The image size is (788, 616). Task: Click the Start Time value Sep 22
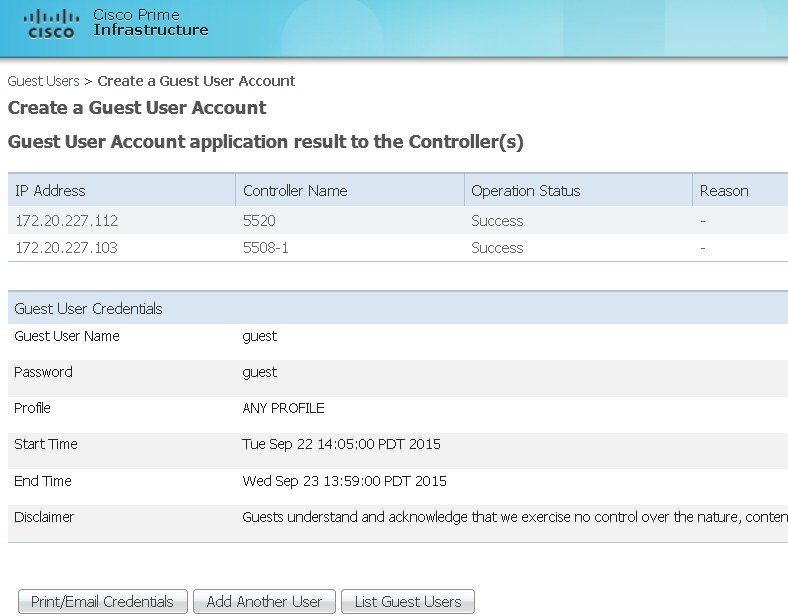(341, 444)
